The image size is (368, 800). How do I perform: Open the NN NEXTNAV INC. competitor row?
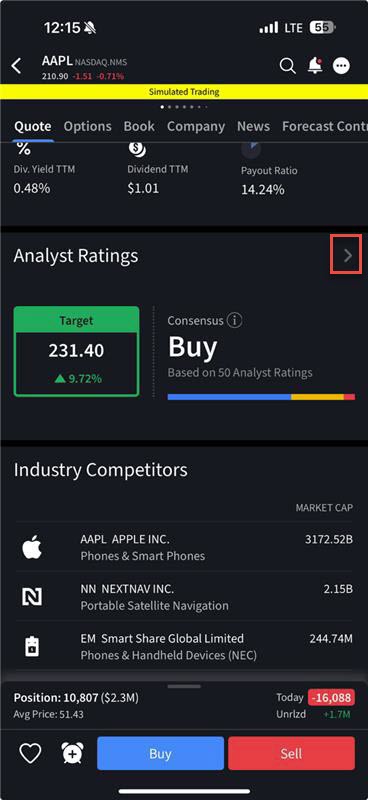(x=184, y=597)
